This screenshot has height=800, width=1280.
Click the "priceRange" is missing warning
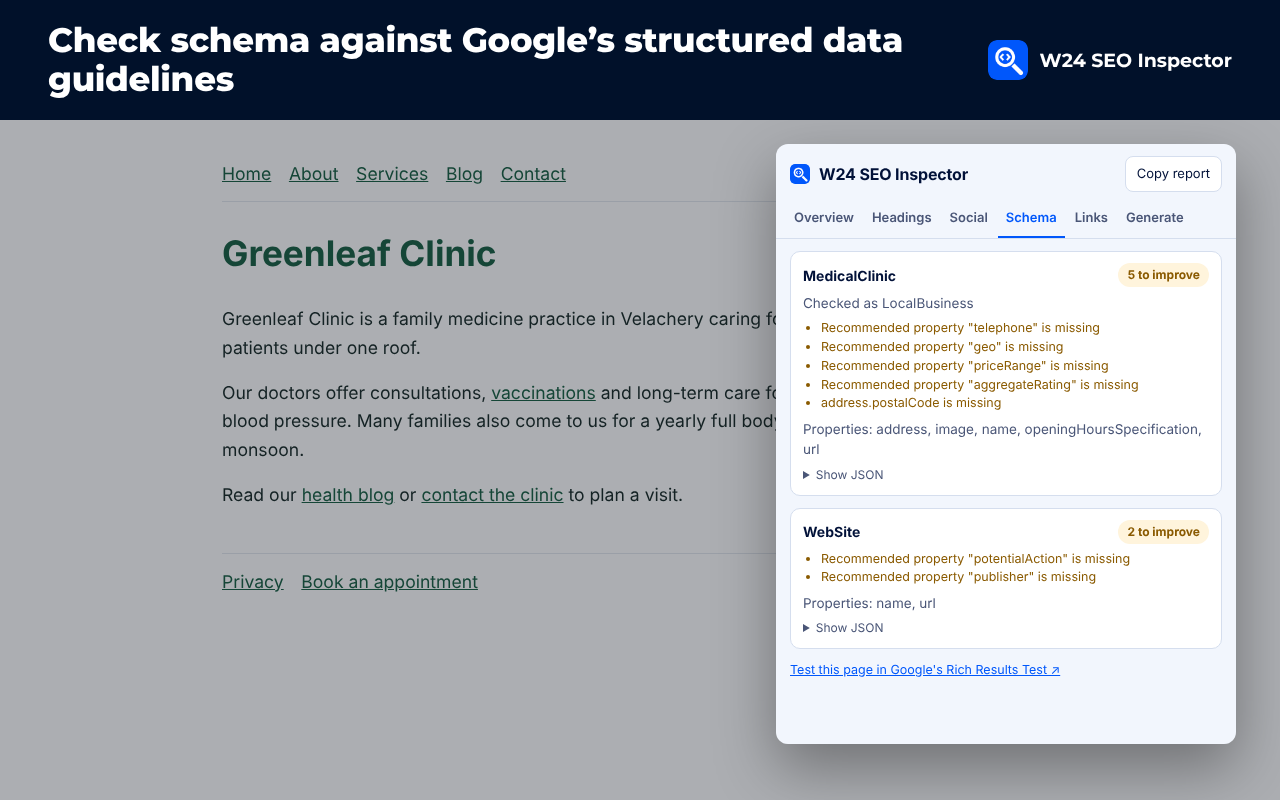point(965,366)
